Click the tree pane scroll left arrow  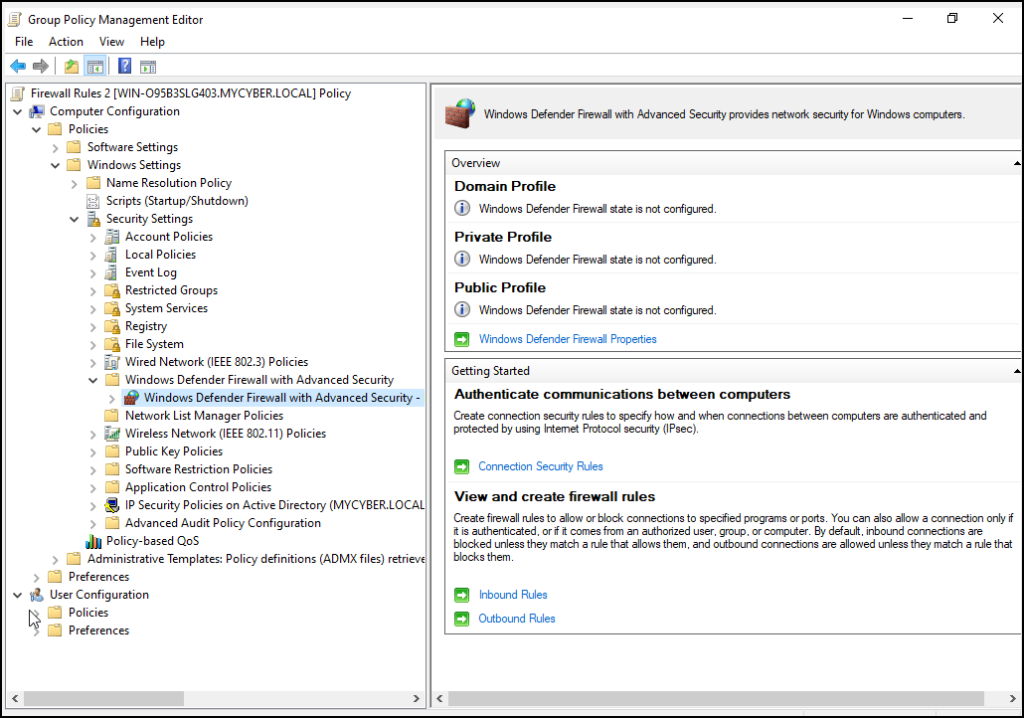click(x=15, y=698)
